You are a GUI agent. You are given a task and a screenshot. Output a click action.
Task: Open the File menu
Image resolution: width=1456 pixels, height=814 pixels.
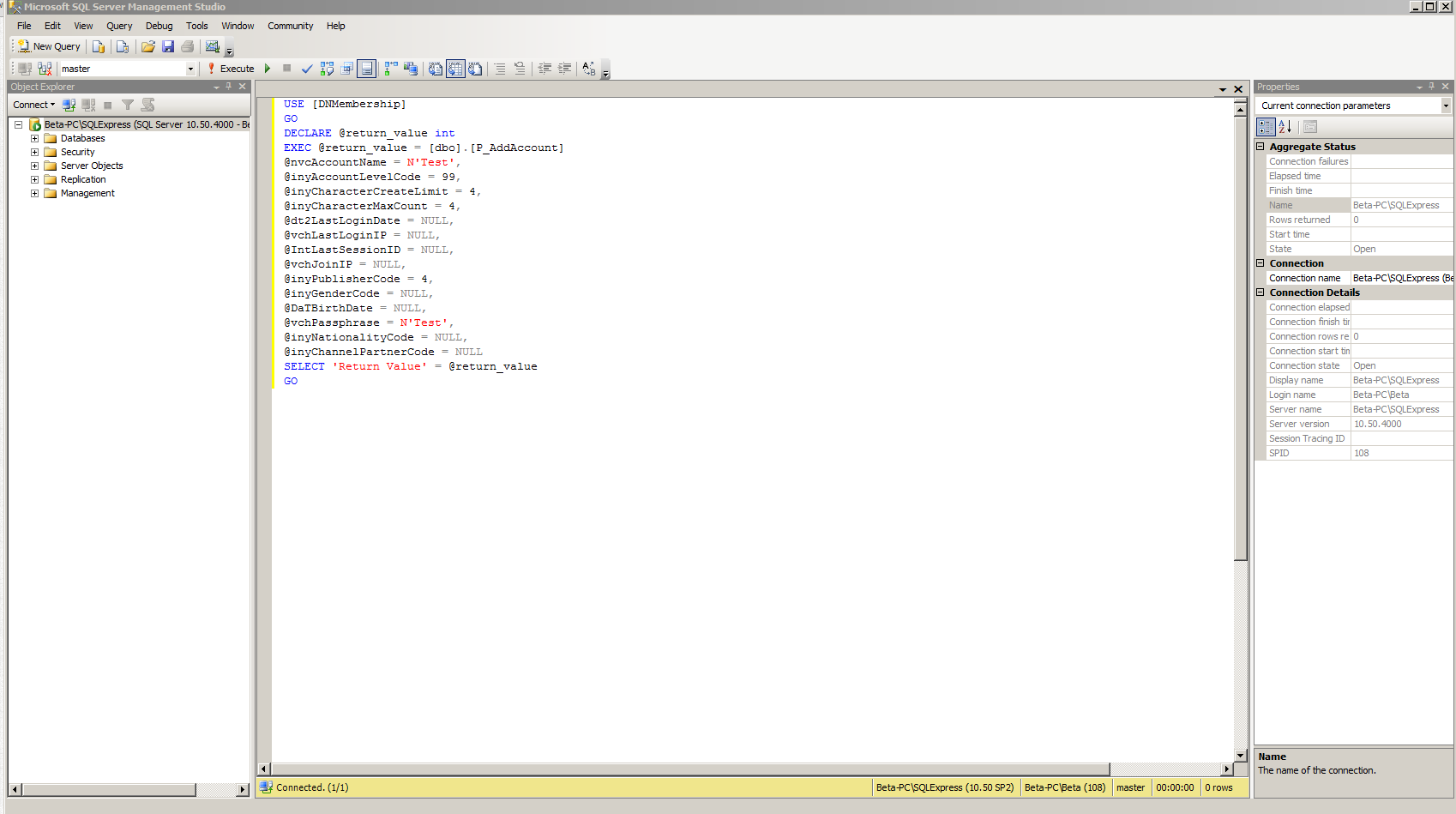click(x=24, y=26)
